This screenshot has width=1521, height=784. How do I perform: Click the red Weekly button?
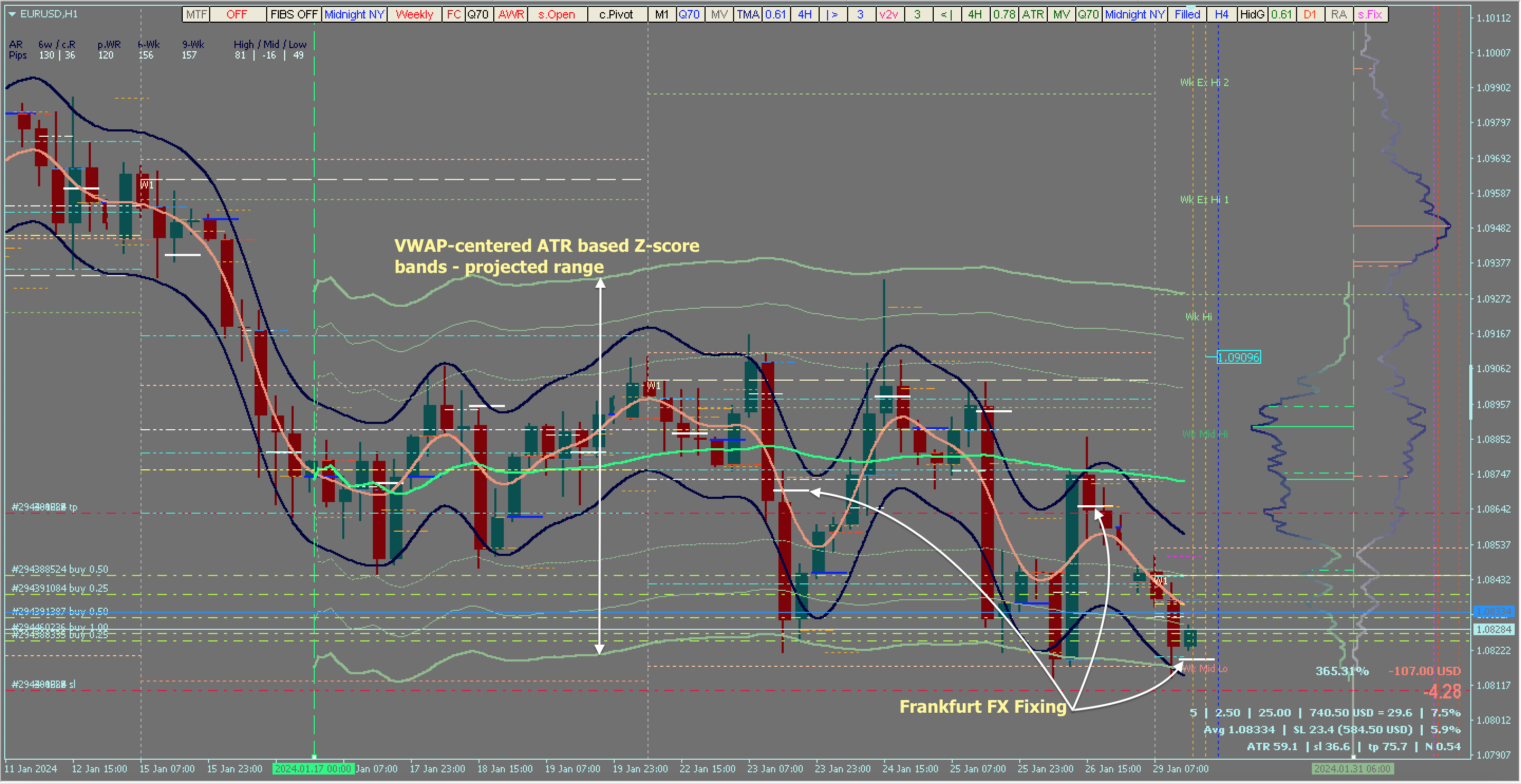pos(414,14)
